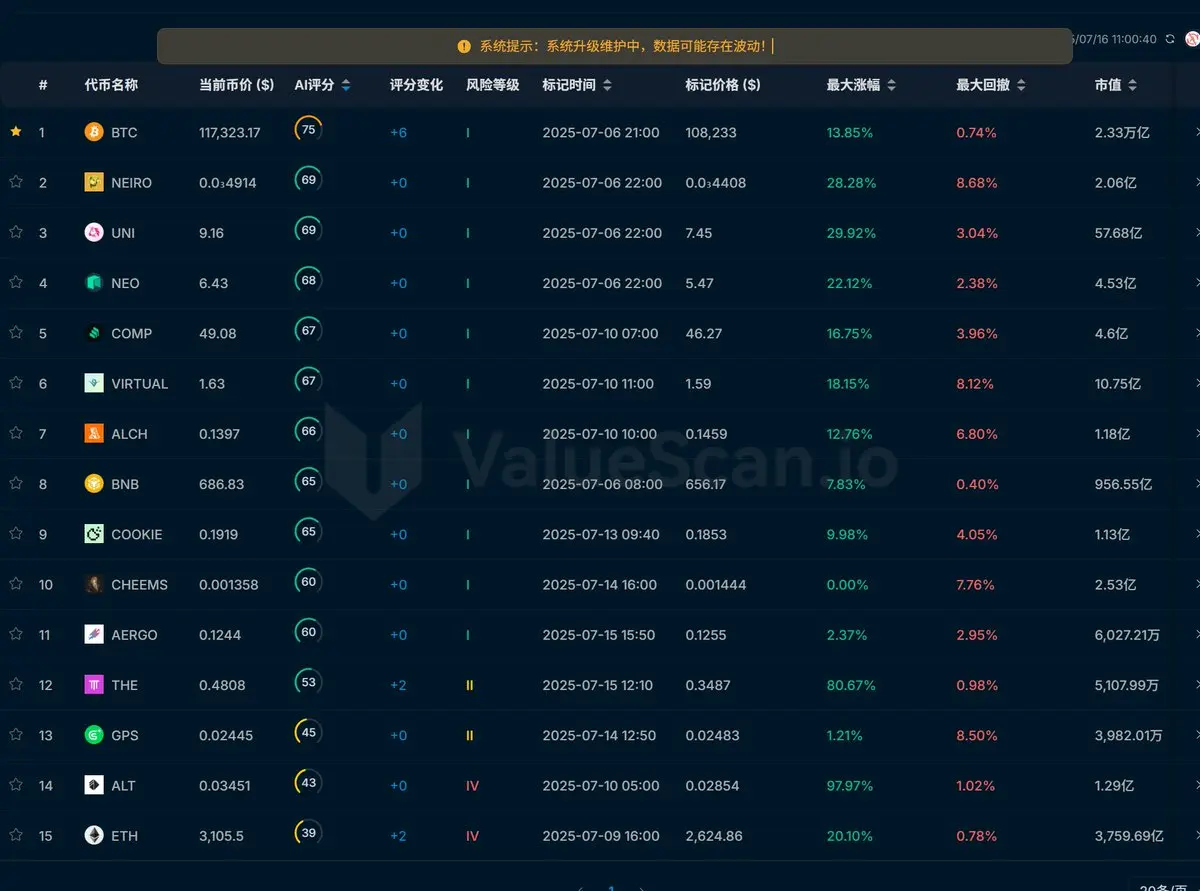Open the AERGO token name link

pyautogui.click(x=135, y=635)
